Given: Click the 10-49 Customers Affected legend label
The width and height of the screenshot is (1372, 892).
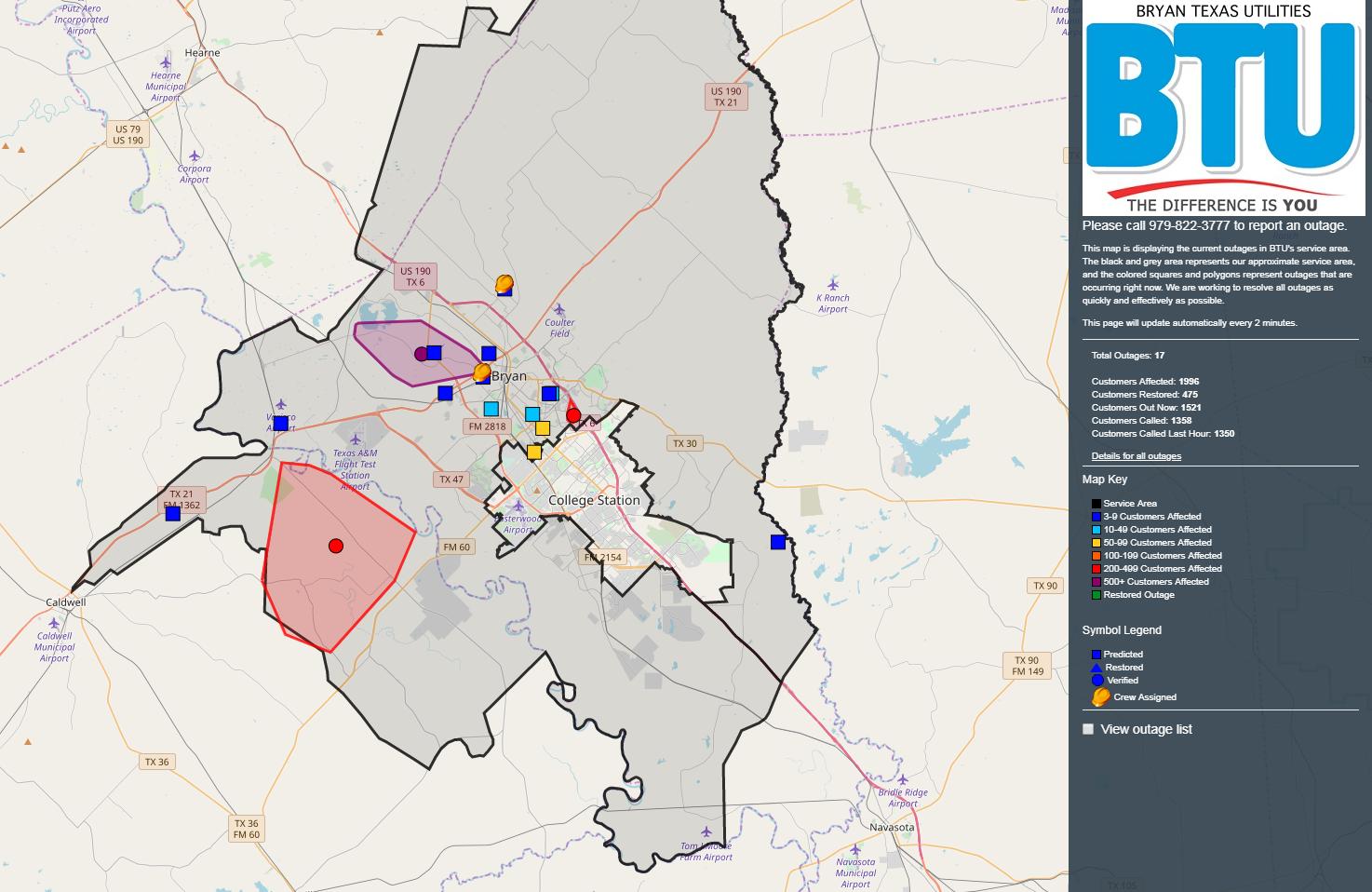Looking at the screenshot, I should pyautogui.click(x=1158, y=530).
